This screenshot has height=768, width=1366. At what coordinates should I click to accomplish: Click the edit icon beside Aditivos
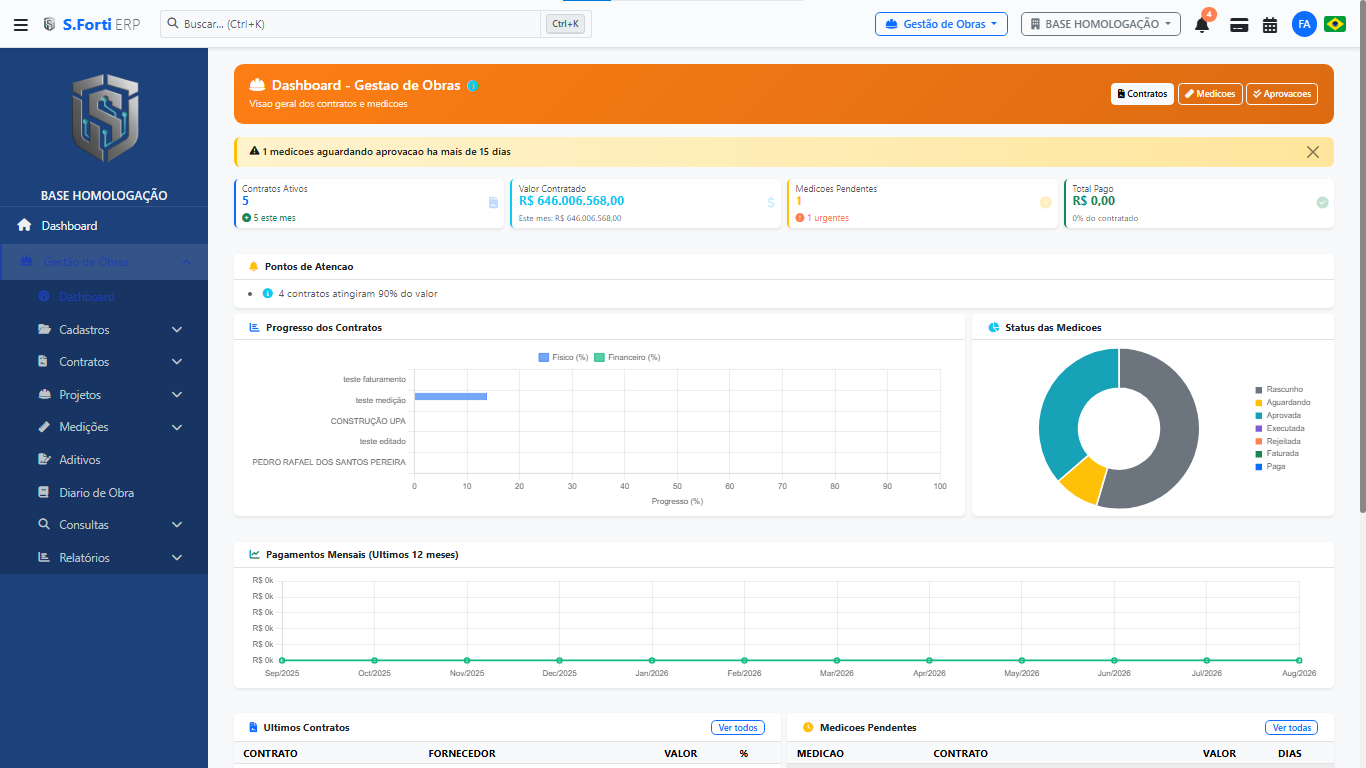(x=44, y=460)
